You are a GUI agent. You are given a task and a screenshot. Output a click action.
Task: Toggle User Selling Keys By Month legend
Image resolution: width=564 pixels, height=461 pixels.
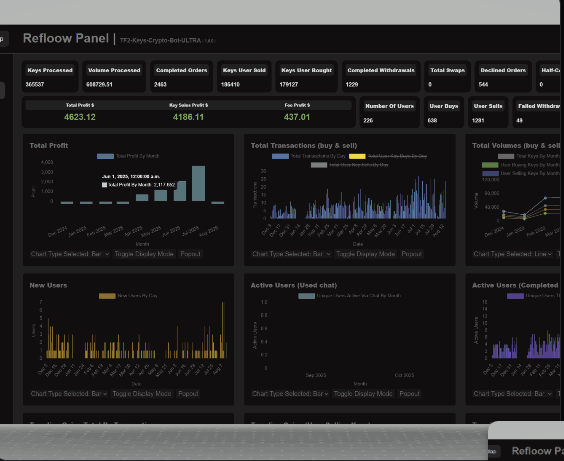(521, 173)
